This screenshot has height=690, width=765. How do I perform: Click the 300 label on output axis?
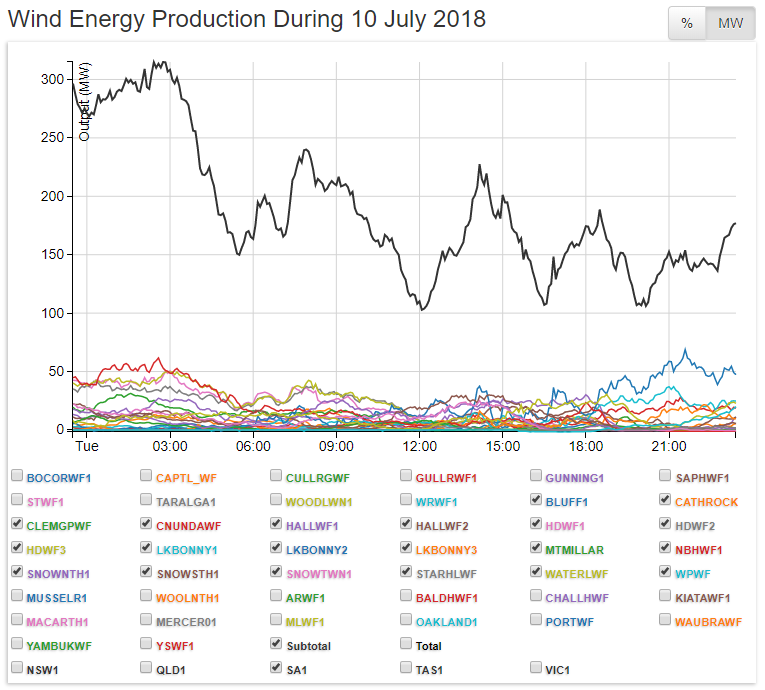pos(52,79)
